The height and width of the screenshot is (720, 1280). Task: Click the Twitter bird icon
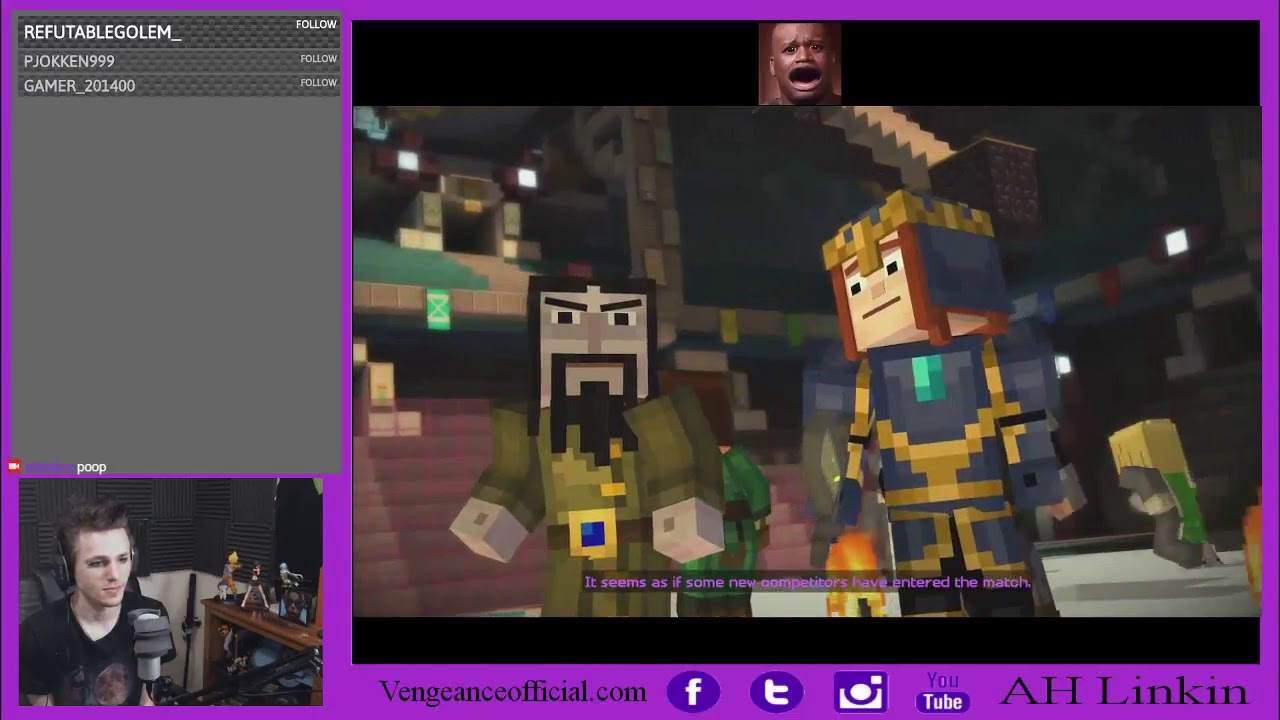pyautogui.click(x=776, y=692)
